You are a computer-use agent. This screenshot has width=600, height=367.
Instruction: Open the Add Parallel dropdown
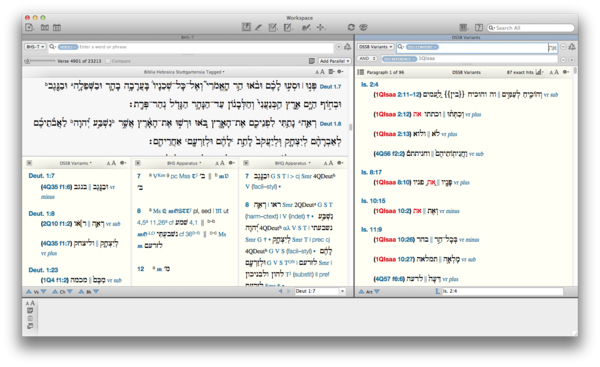click(334, 61)
